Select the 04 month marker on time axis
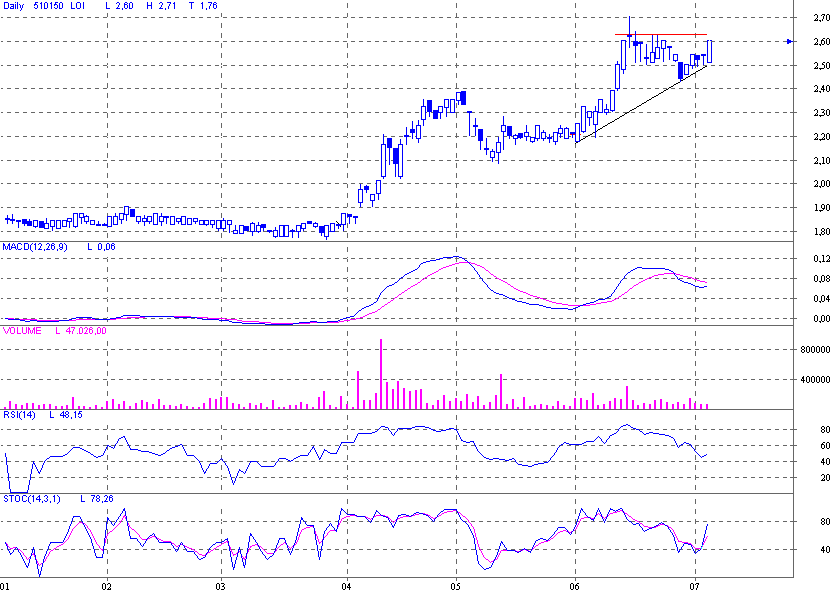This screenshot has height=595, width=834. pos(347,585)
